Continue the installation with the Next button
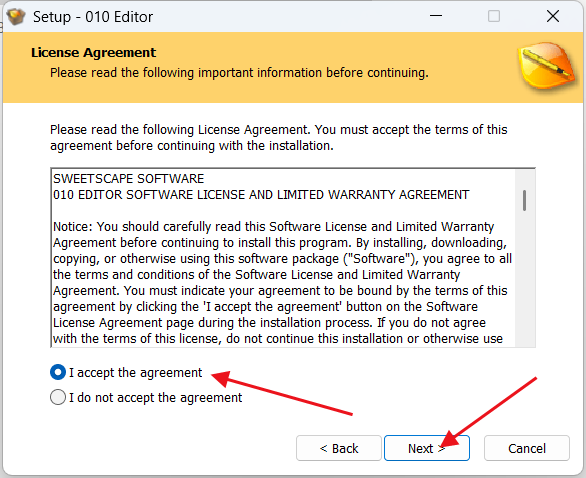Image resolution: width=586 pixels, height=478 pixels. point(427,448)
